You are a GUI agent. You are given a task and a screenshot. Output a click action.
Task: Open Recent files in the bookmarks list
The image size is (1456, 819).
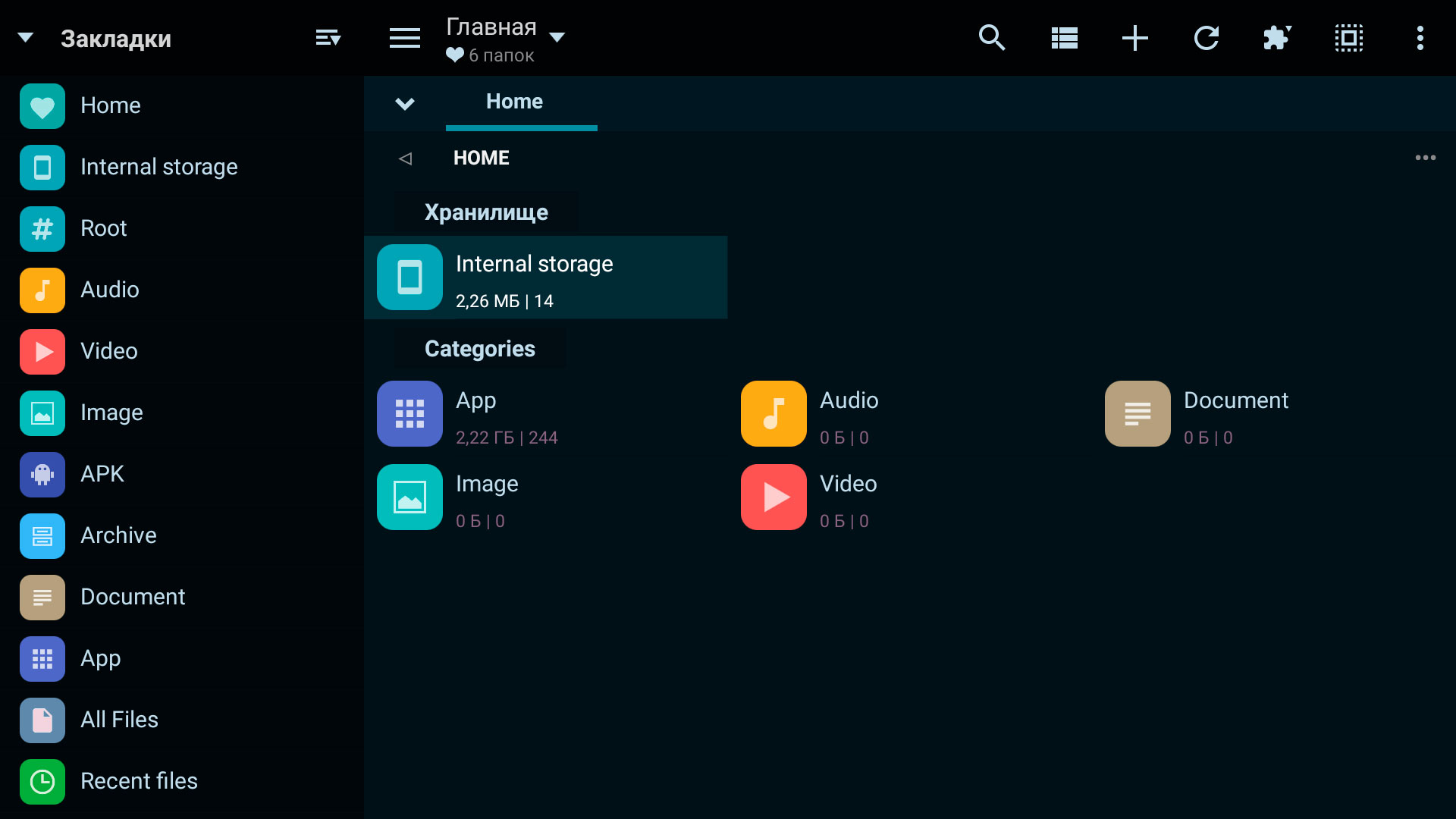182,781
